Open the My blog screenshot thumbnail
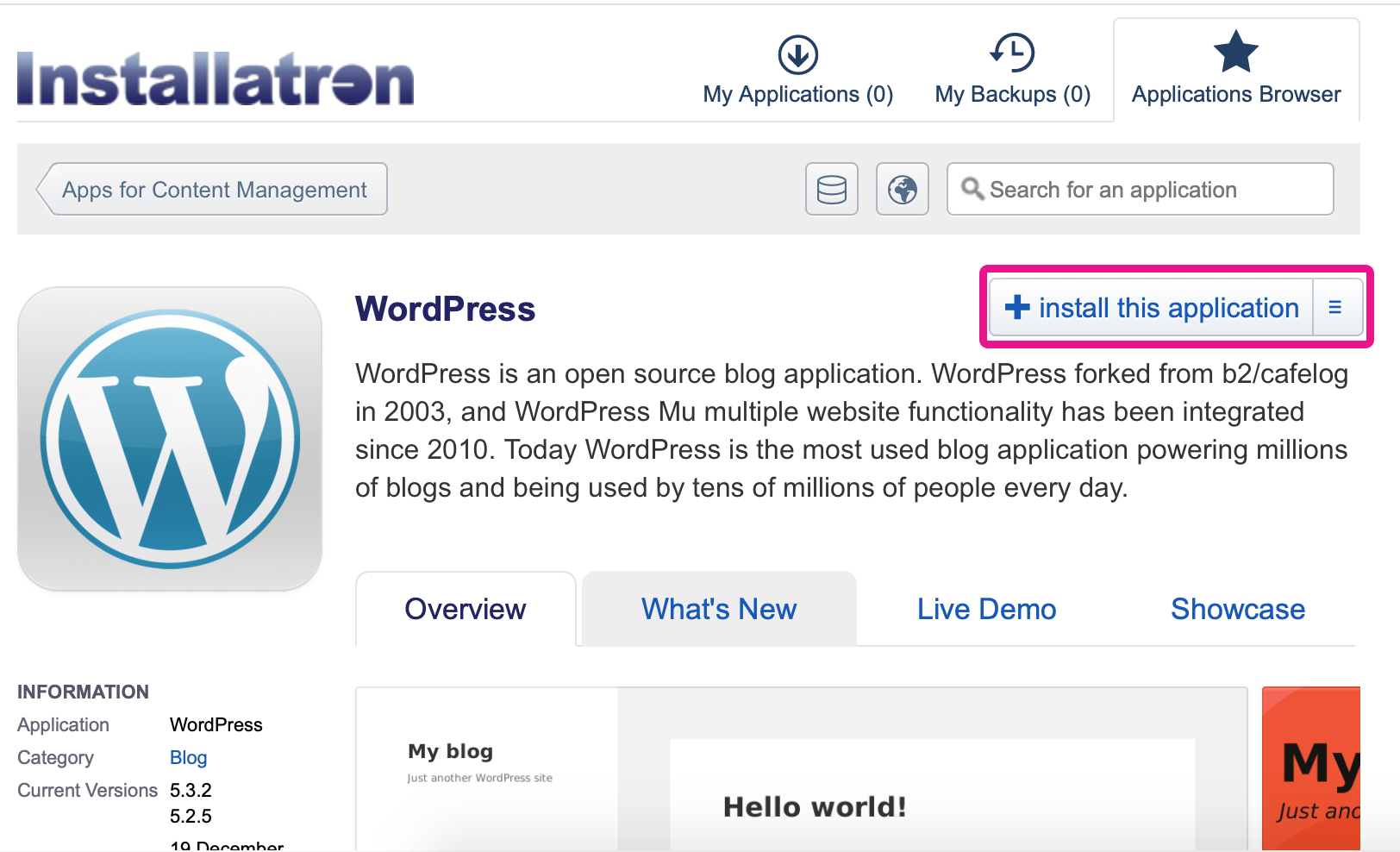1400x852 pixels. (x=801, y=769)
